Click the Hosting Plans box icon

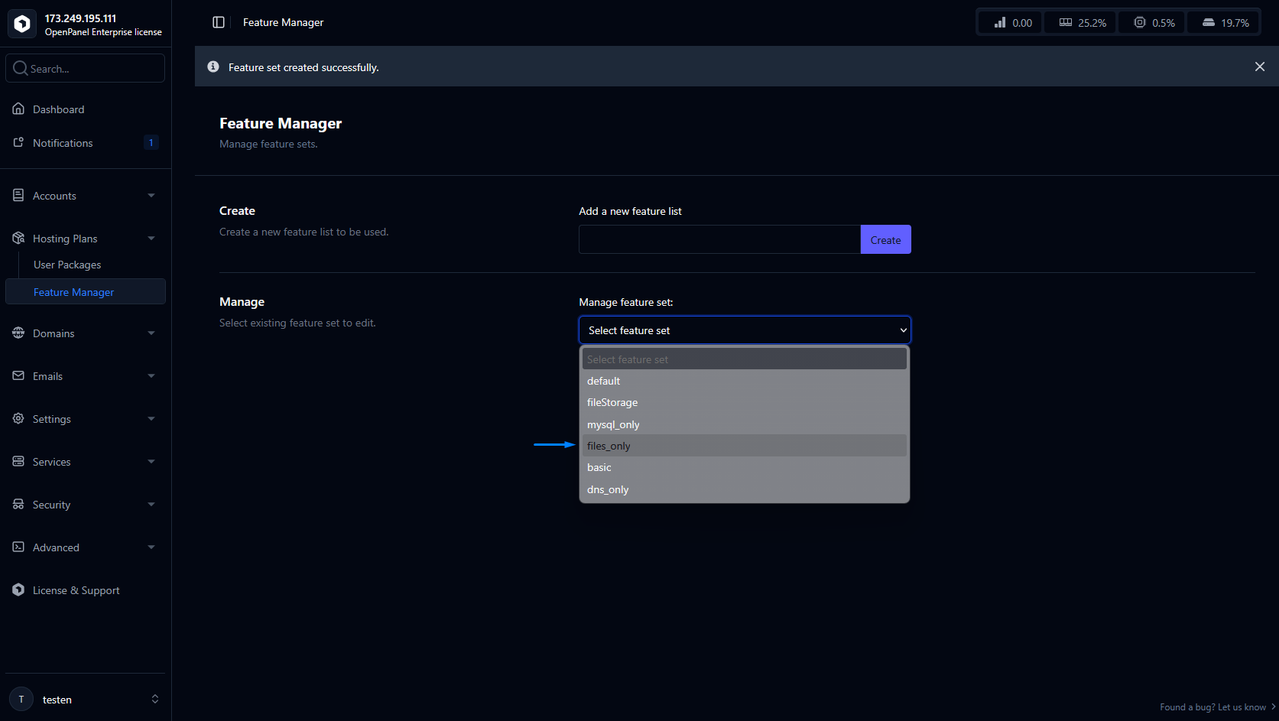point(18,239)
